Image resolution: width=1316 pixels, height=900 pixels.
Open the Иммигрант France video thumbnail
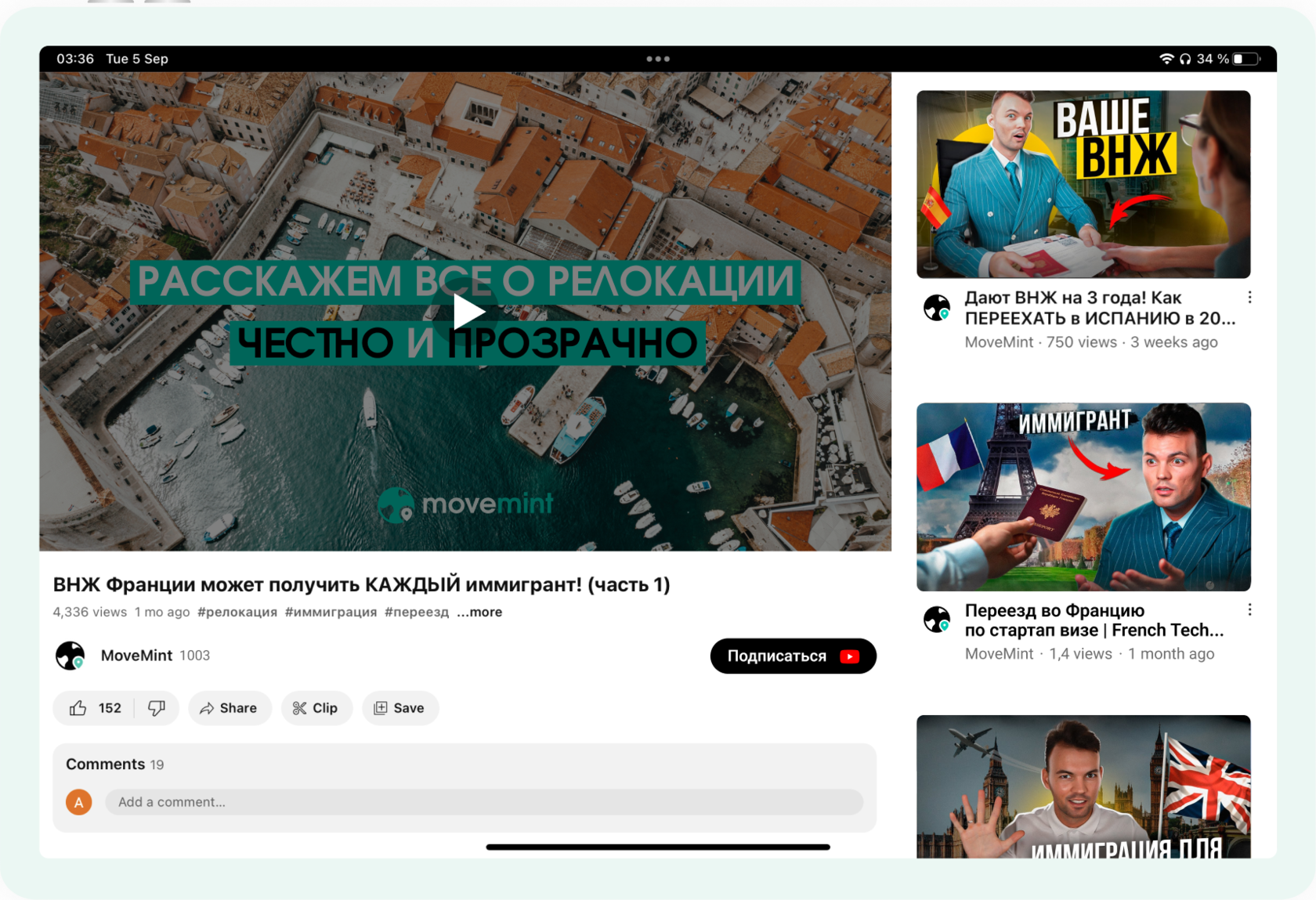pyautogui.click(x=1083, y=497)
